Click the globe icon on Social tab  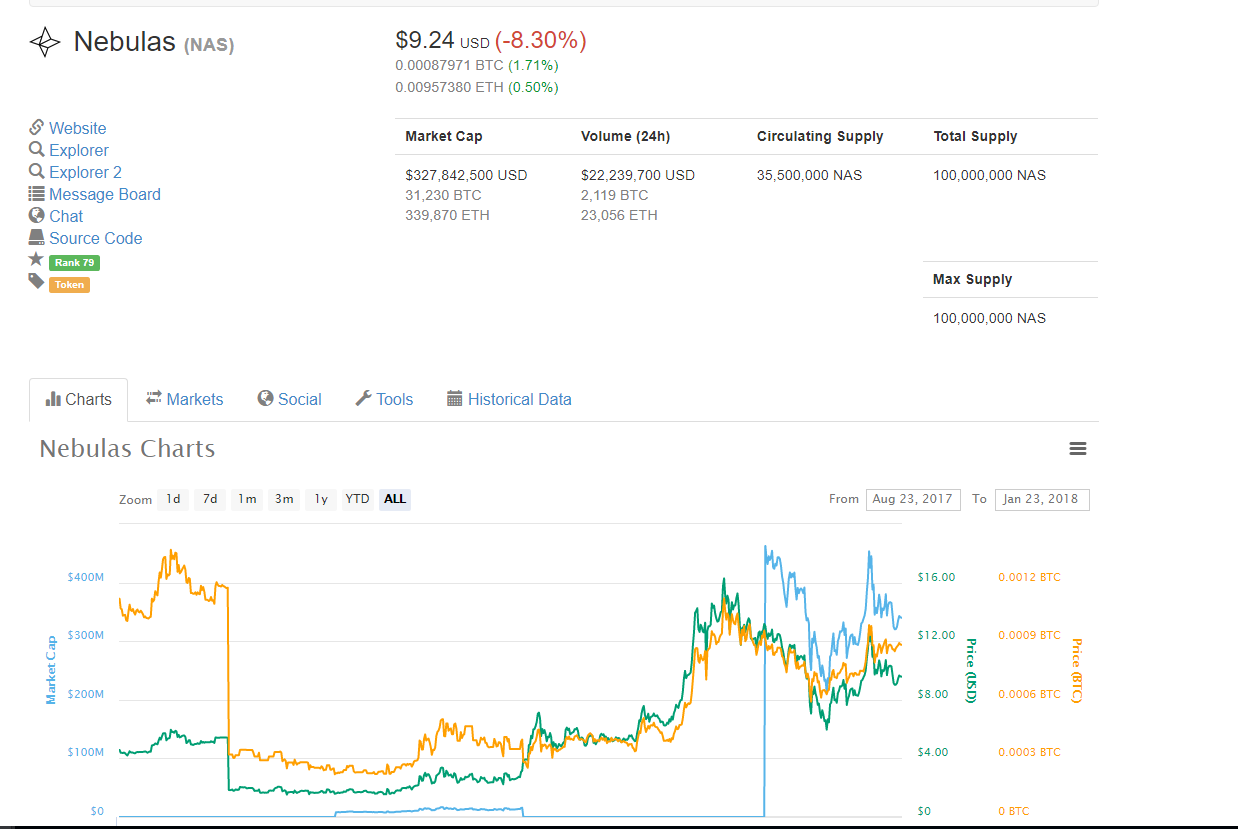pyautogui.click(x=265, y=398)
